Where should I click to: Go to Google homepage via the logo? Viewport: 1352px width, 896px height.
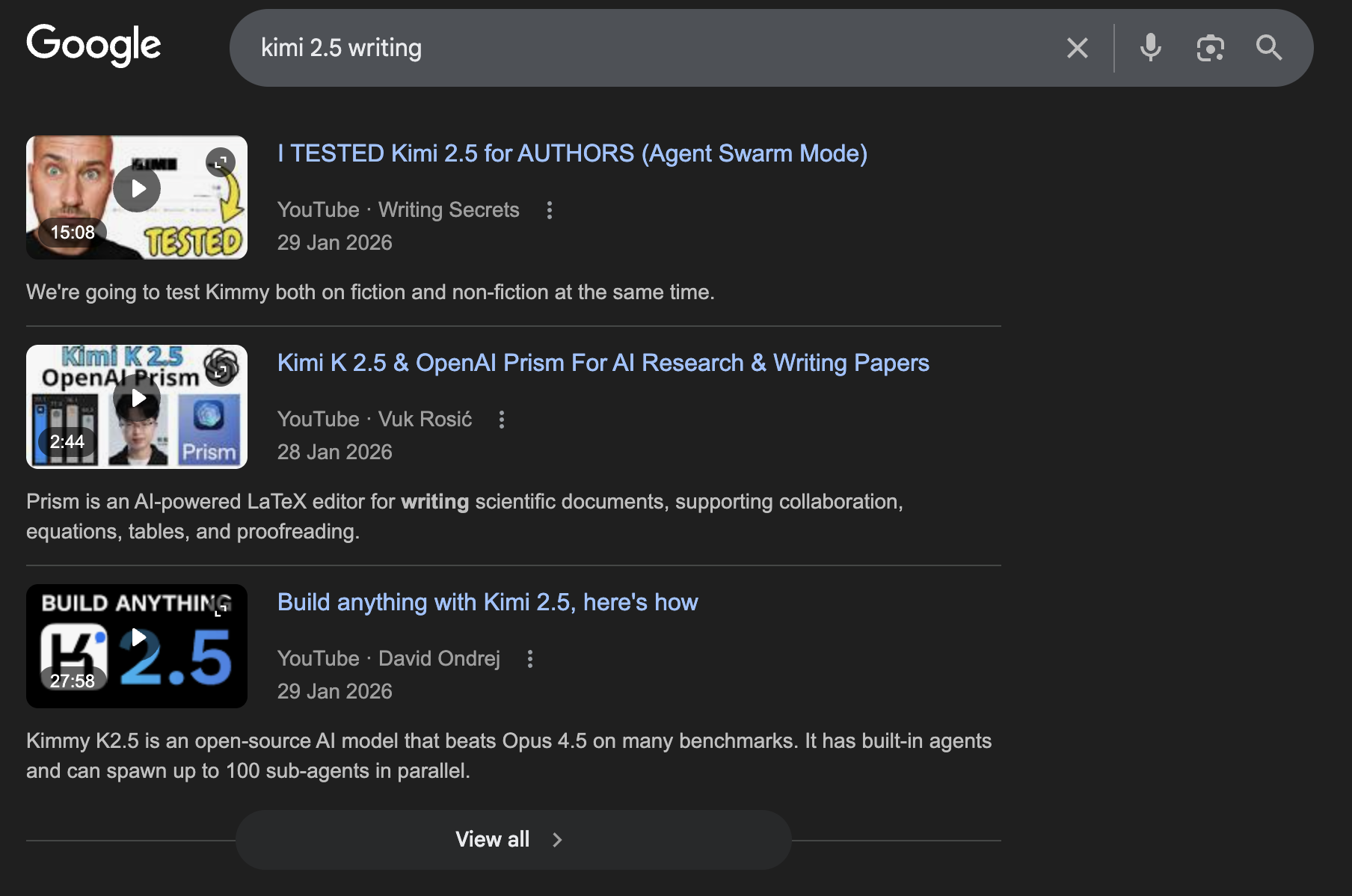(93, 45)
